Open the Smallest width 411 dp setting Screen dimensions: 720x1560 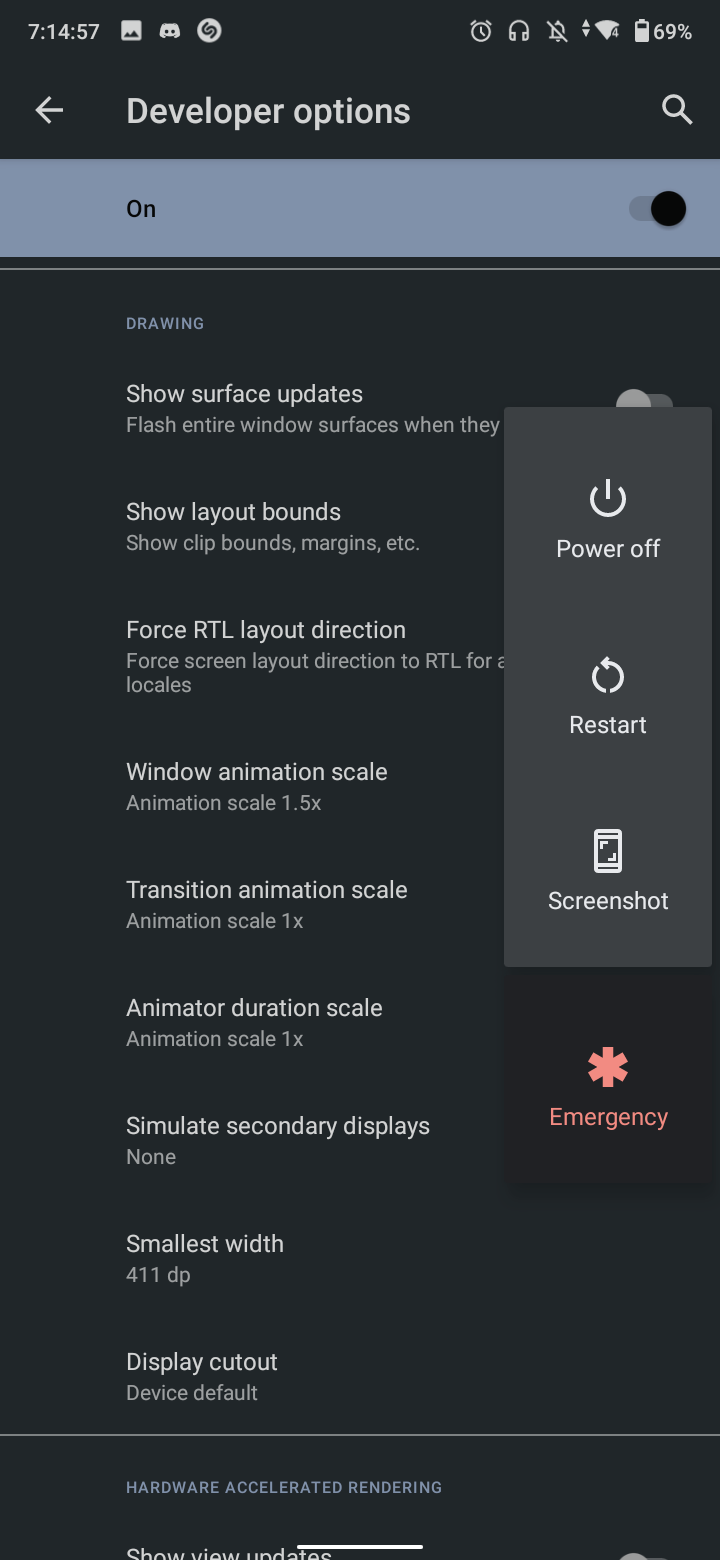[360, 1258]
